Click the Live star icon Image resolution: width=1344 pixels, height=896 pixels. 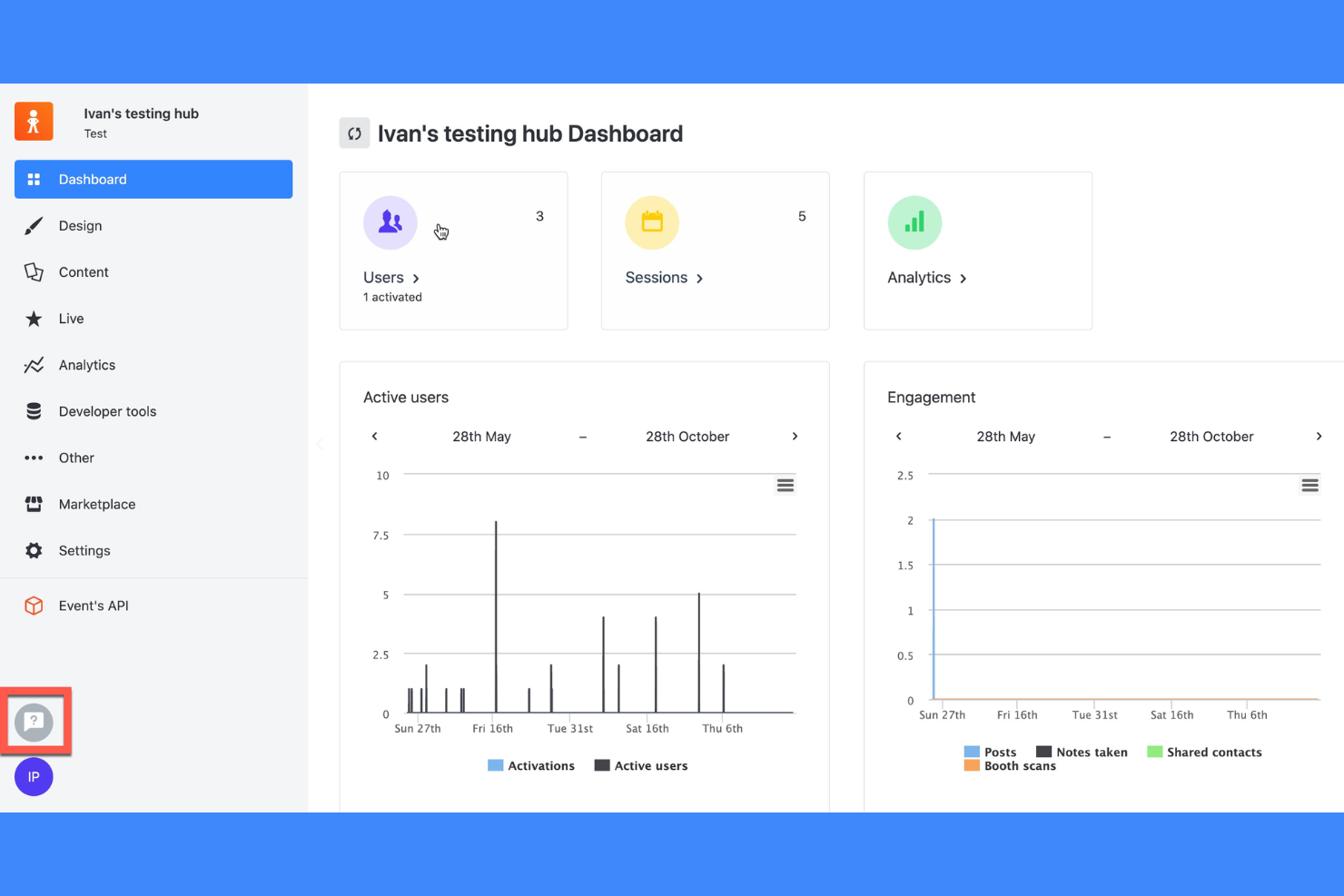pos(34,319)
